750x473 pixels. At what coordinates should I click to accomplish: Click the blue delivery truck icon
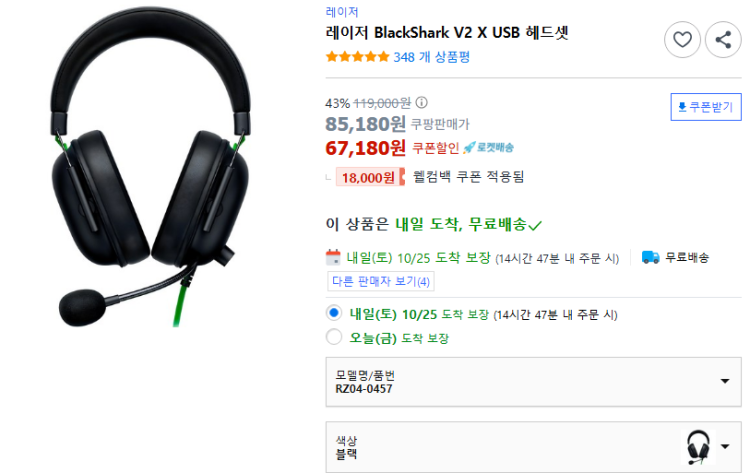coord(651,257)
